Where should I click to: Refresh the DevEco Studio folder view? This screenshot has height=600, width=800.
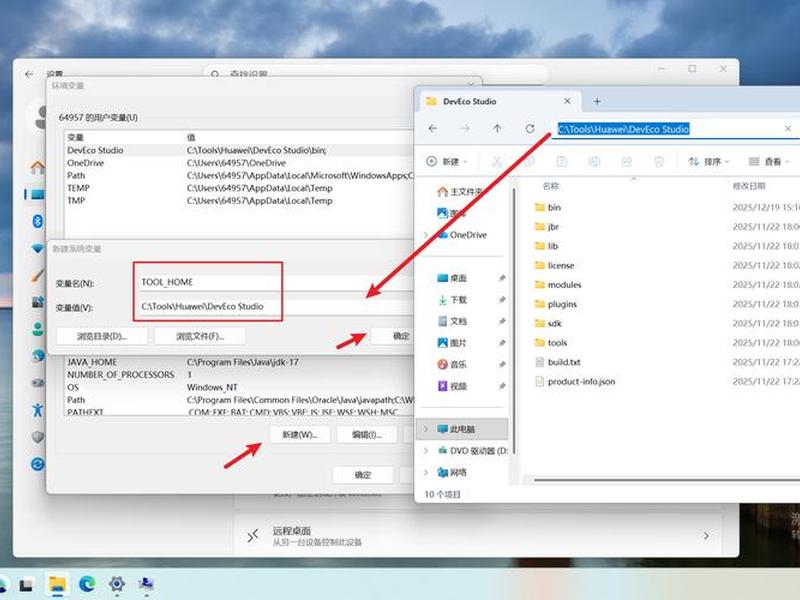point(530,129)
